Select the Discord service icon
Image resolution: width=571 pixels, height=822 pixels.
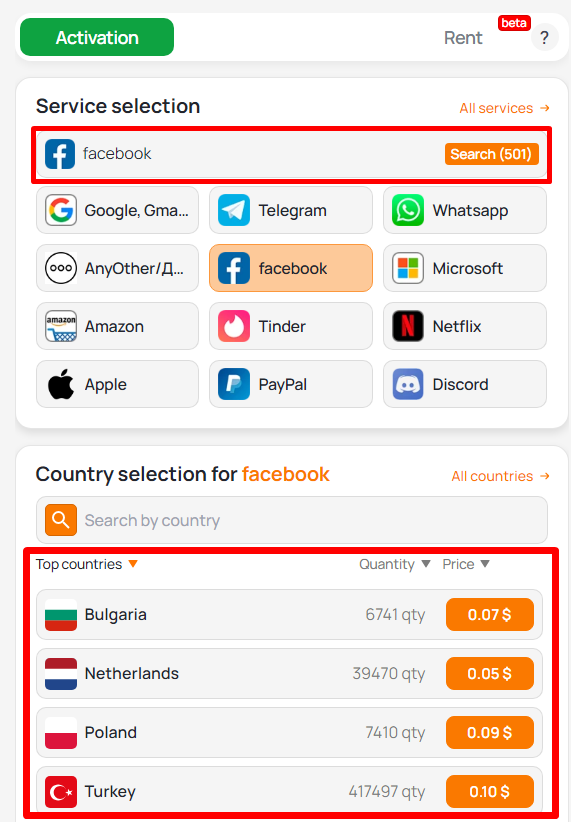pos(408,384)
